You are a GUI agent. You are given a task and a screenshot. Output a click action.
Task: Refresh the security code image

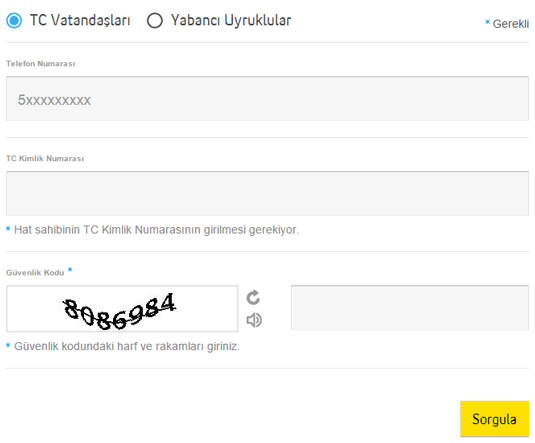253,297
